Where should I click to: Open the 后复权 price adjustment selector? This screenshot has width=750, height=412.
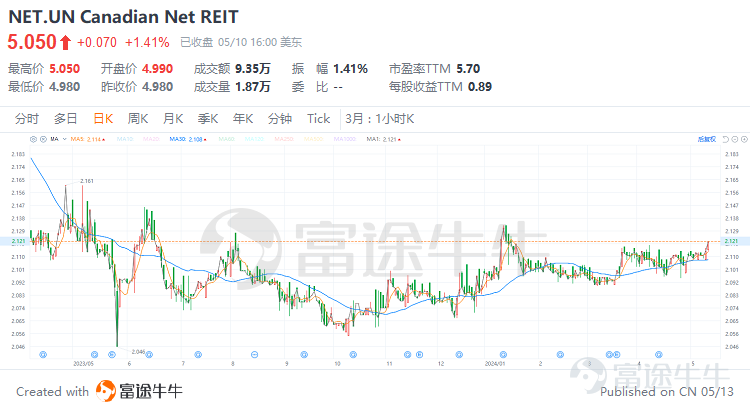coord(706,139)
